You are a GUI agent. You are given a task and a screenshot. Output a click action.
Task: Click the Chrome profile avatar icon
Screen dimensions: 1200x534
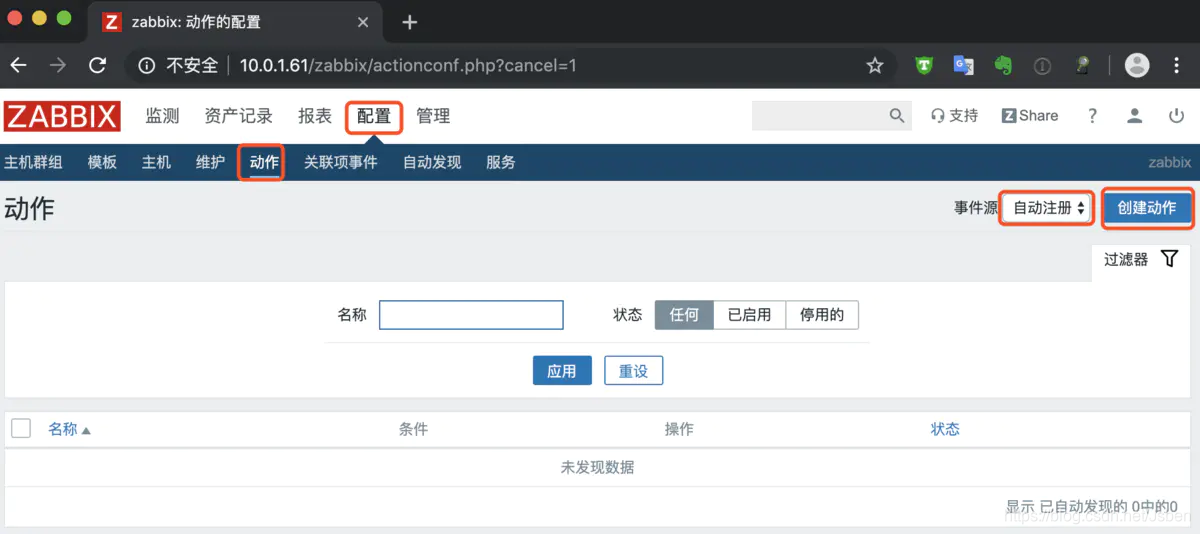(1137, 66)
